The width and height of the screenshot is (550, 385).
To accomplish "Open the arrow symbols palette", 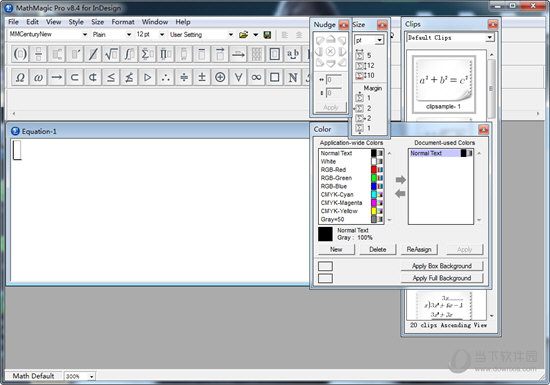I will [x=56, y=77].
